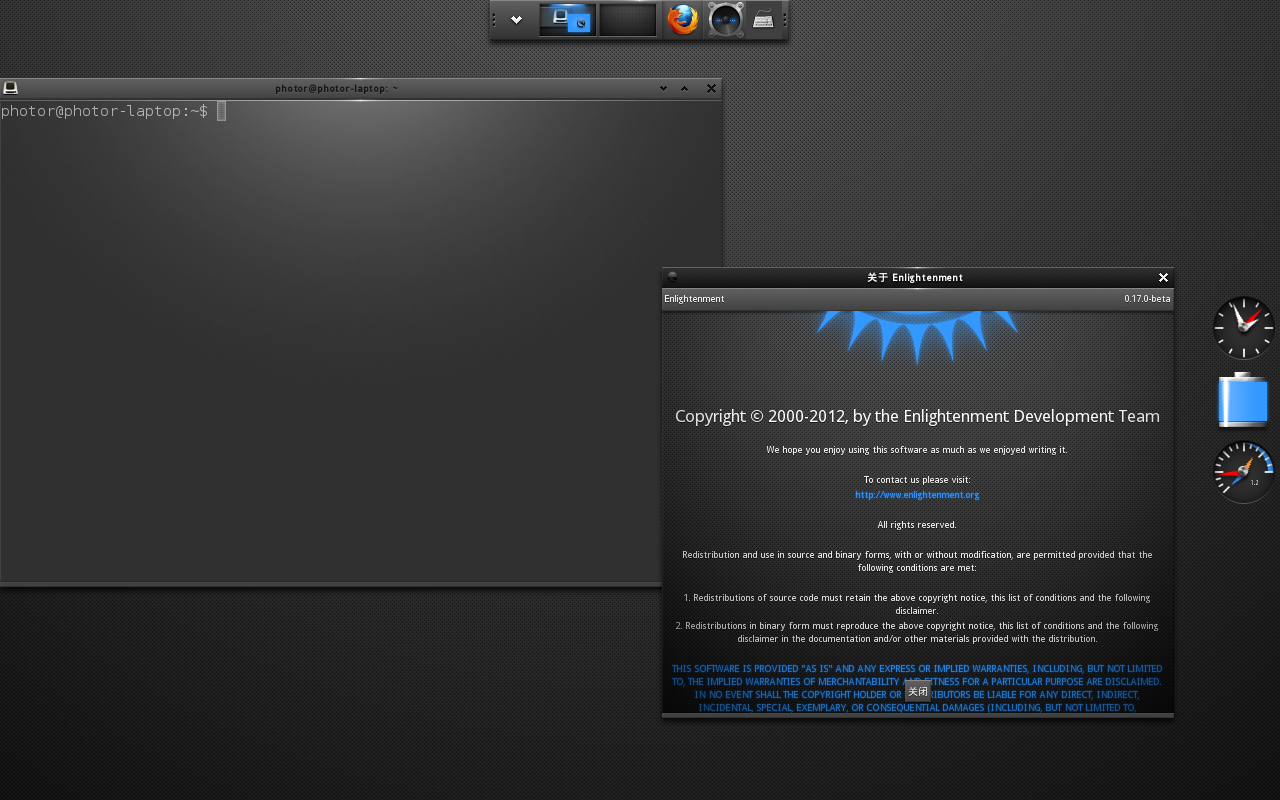The width and height of the screenshot is (1280, 800).
Task: Close the terminal window
Action: pyautogui.click(x=711, y=88)
